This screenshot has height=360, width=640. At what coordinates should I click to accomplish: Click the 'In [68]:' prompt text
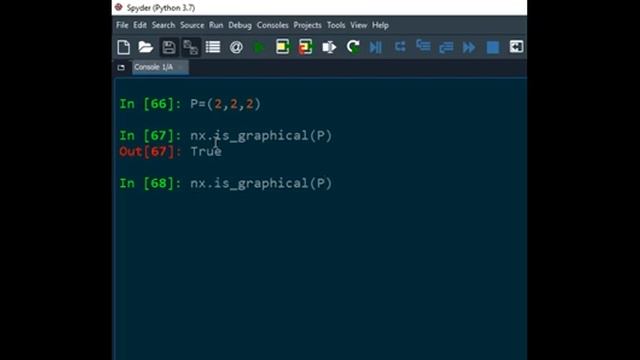pyautogui.click(x=150, y=183)
